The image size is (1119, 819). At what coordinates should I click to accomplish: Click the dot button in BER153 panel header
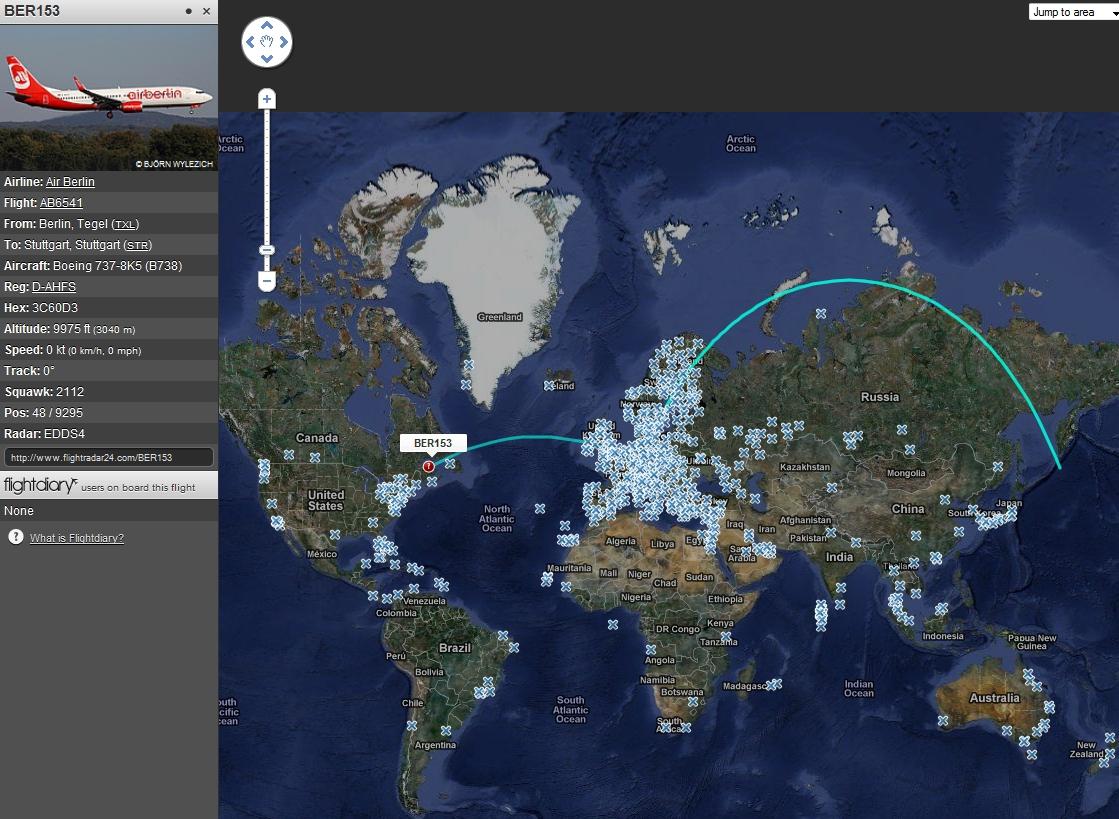[188, 11]
